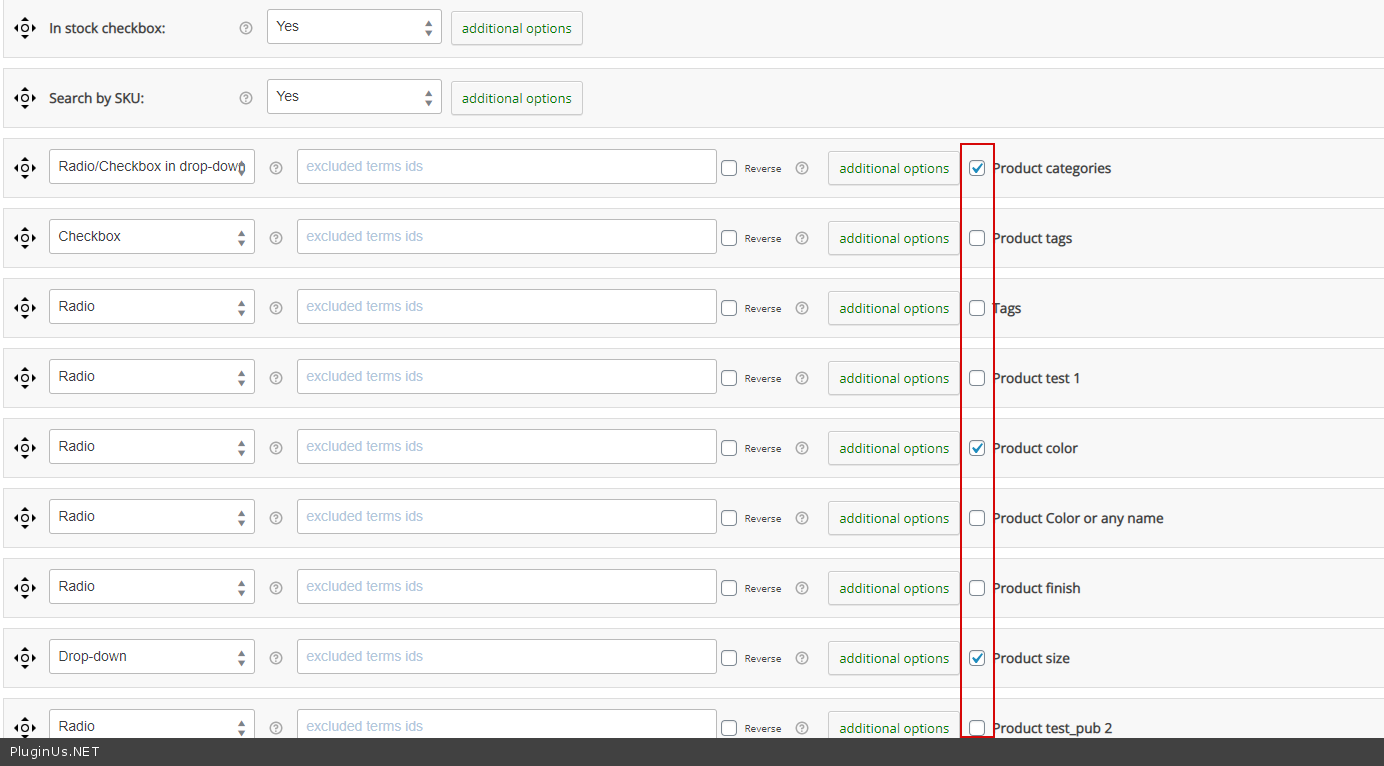Click drag handle icon for Product categories row
The width and height of the screenshot is (1384, 766).
(x=25, y=168)
